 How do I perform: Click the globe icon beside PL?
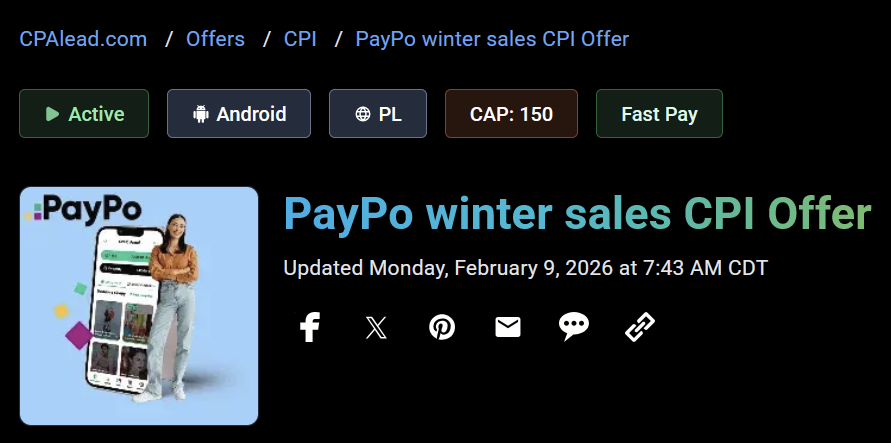pos(363,114)
